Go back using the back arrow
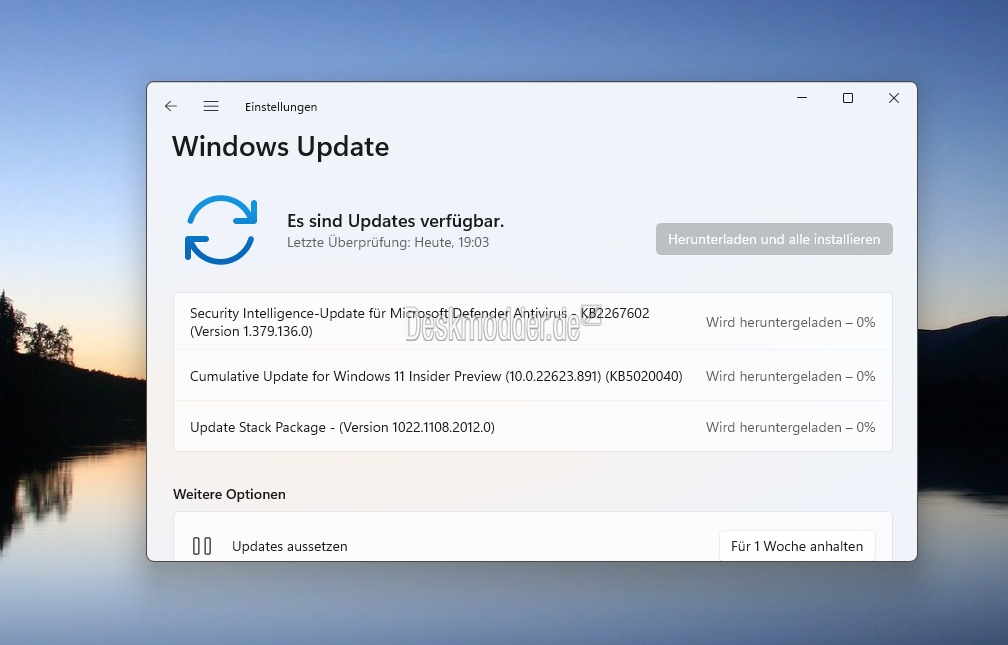1008x645 pixels. coord(170,106)
